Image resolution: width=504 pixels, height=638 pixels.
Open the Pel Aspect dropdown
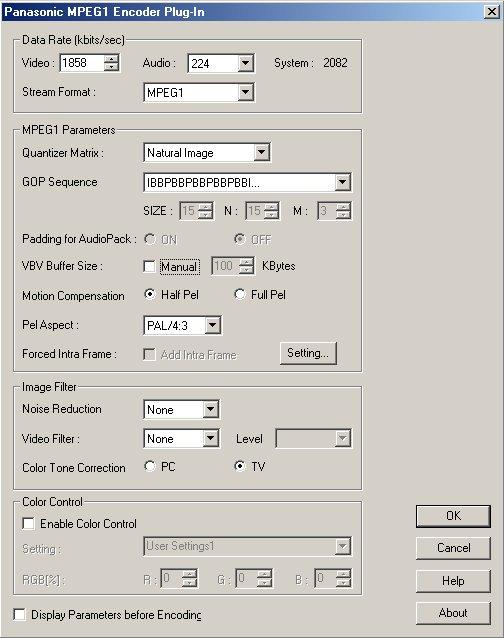(x=212, y=325)
